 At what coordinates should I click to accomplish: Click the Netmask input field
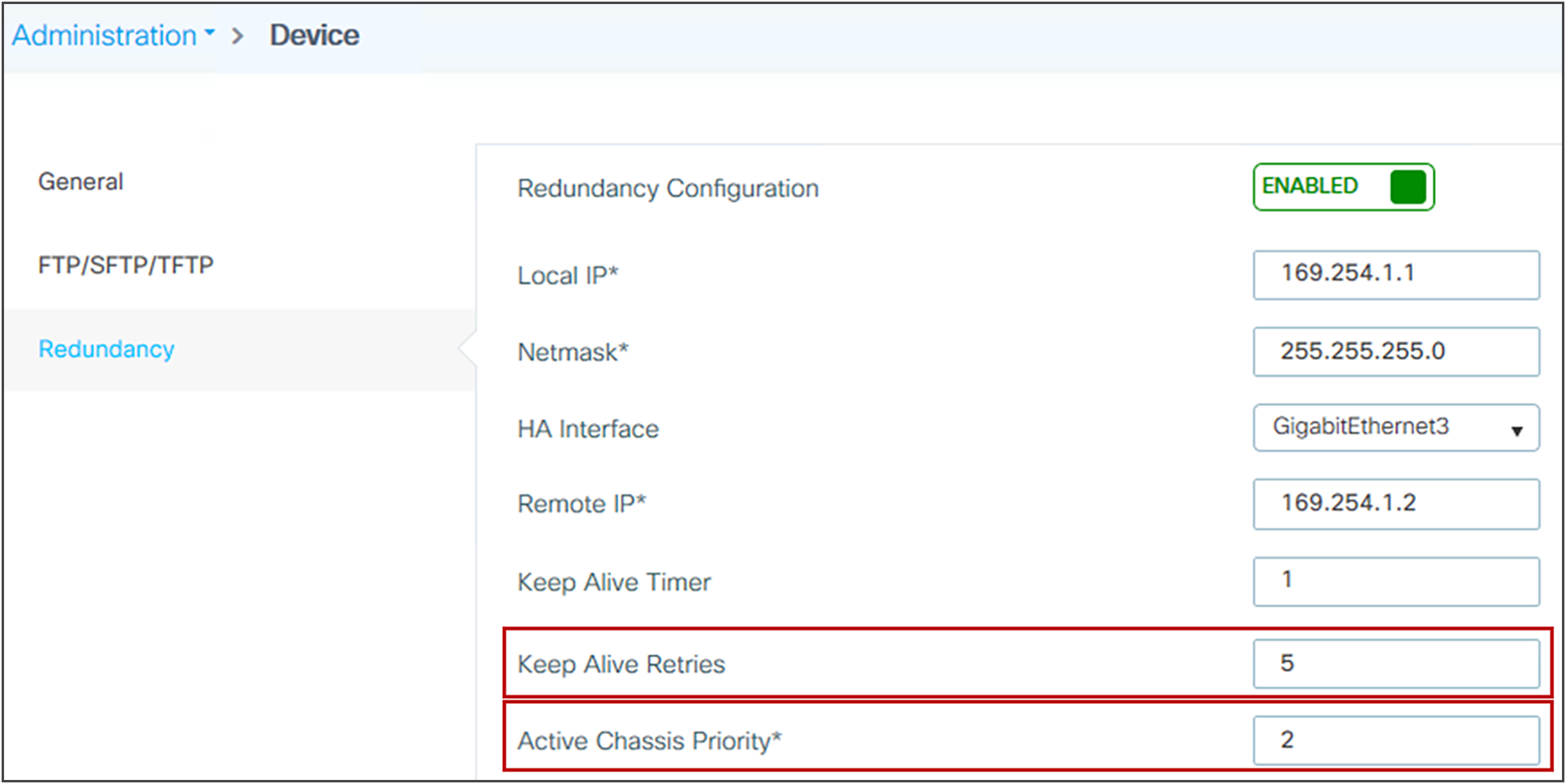pyautogui.click(x=1396, y=352)
